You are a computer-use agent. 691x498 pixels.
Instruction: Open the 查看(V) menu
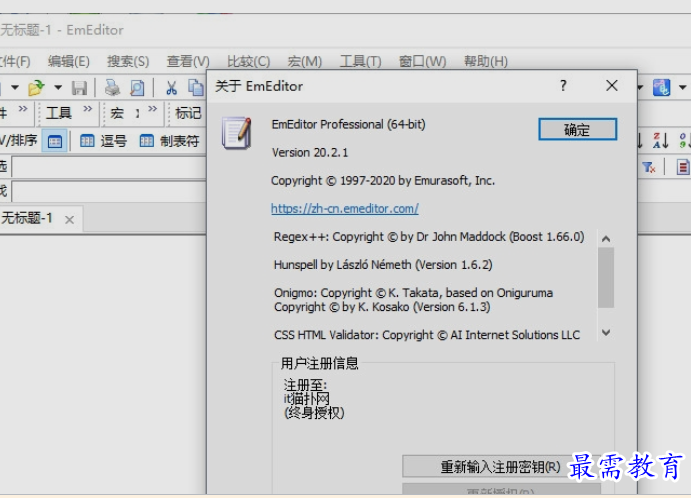(x=188, y=61)
